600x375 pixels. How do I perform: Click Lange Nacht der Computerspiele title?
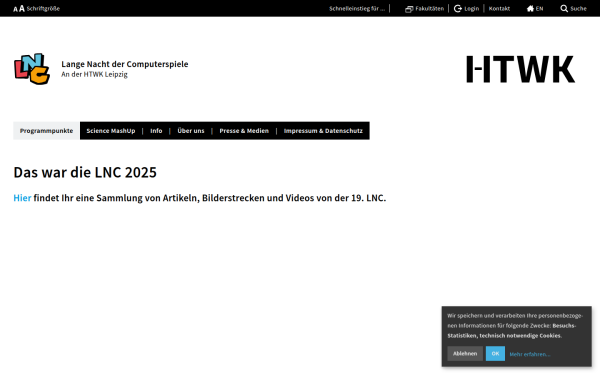pos(125,64)
